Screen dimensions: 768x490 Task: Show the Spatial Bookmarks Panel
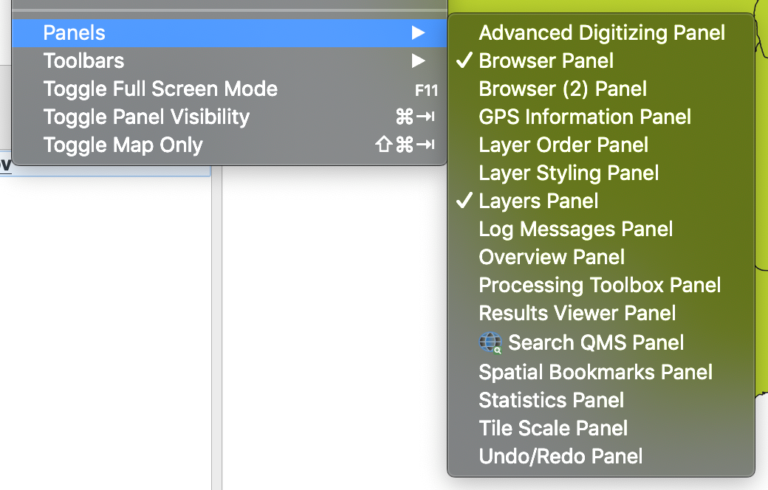click(x=601, y=372)
